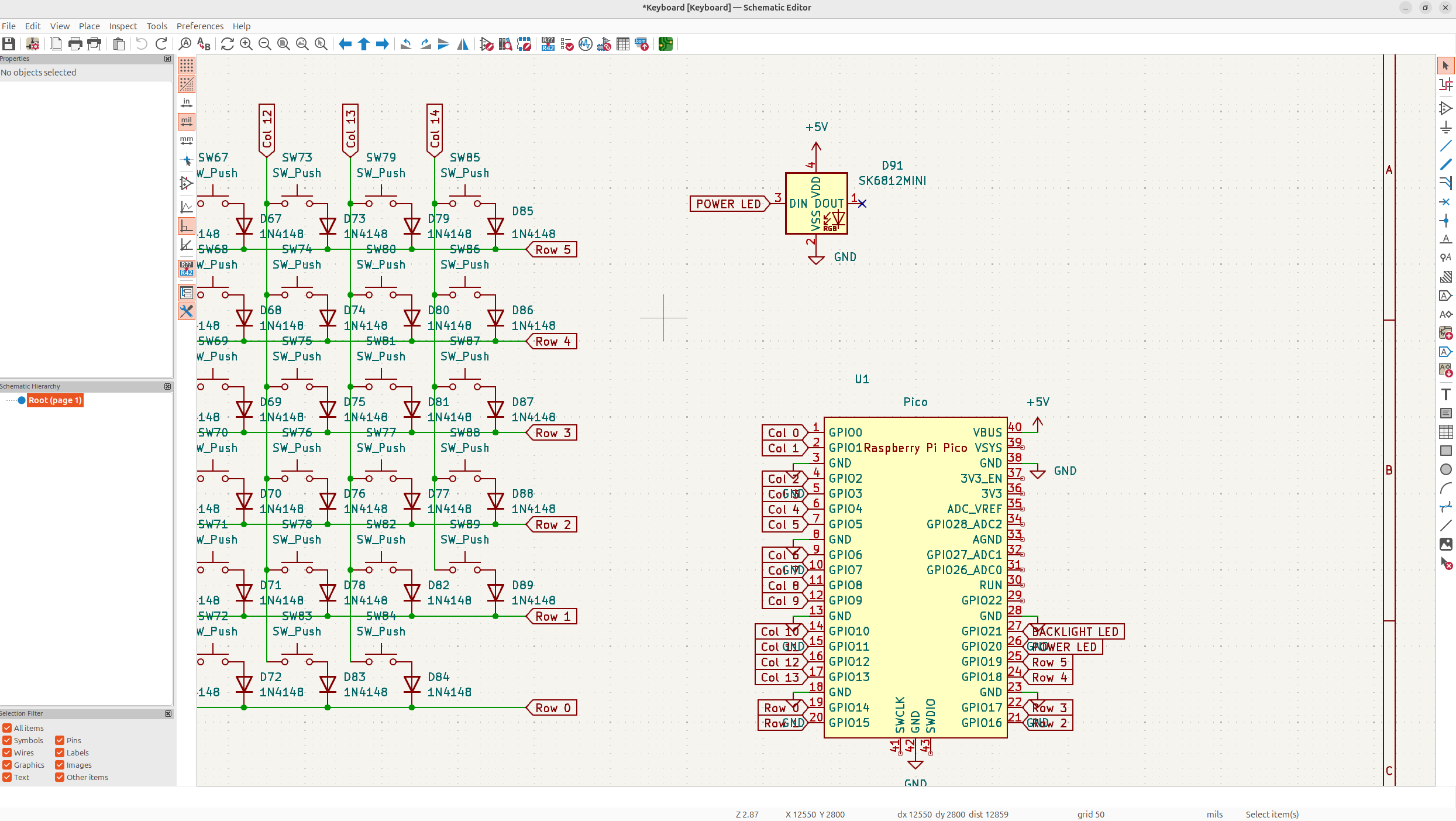Viewport: 1456px width, 821px height.
Task: Click the Plot icon
Action: coord(94,44)
